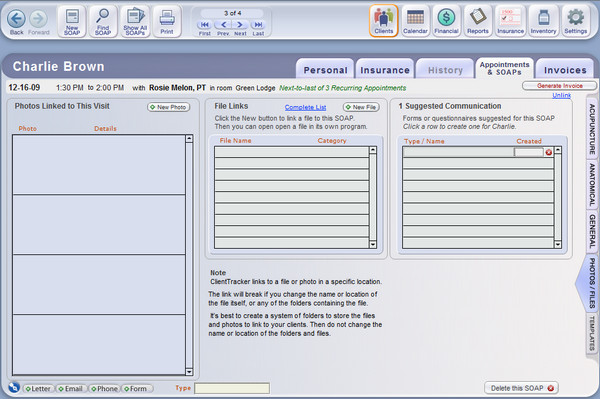Viewport: 600px width, 399px height.
Task: Go to Prev record
Action: click(x=223, y=25)
